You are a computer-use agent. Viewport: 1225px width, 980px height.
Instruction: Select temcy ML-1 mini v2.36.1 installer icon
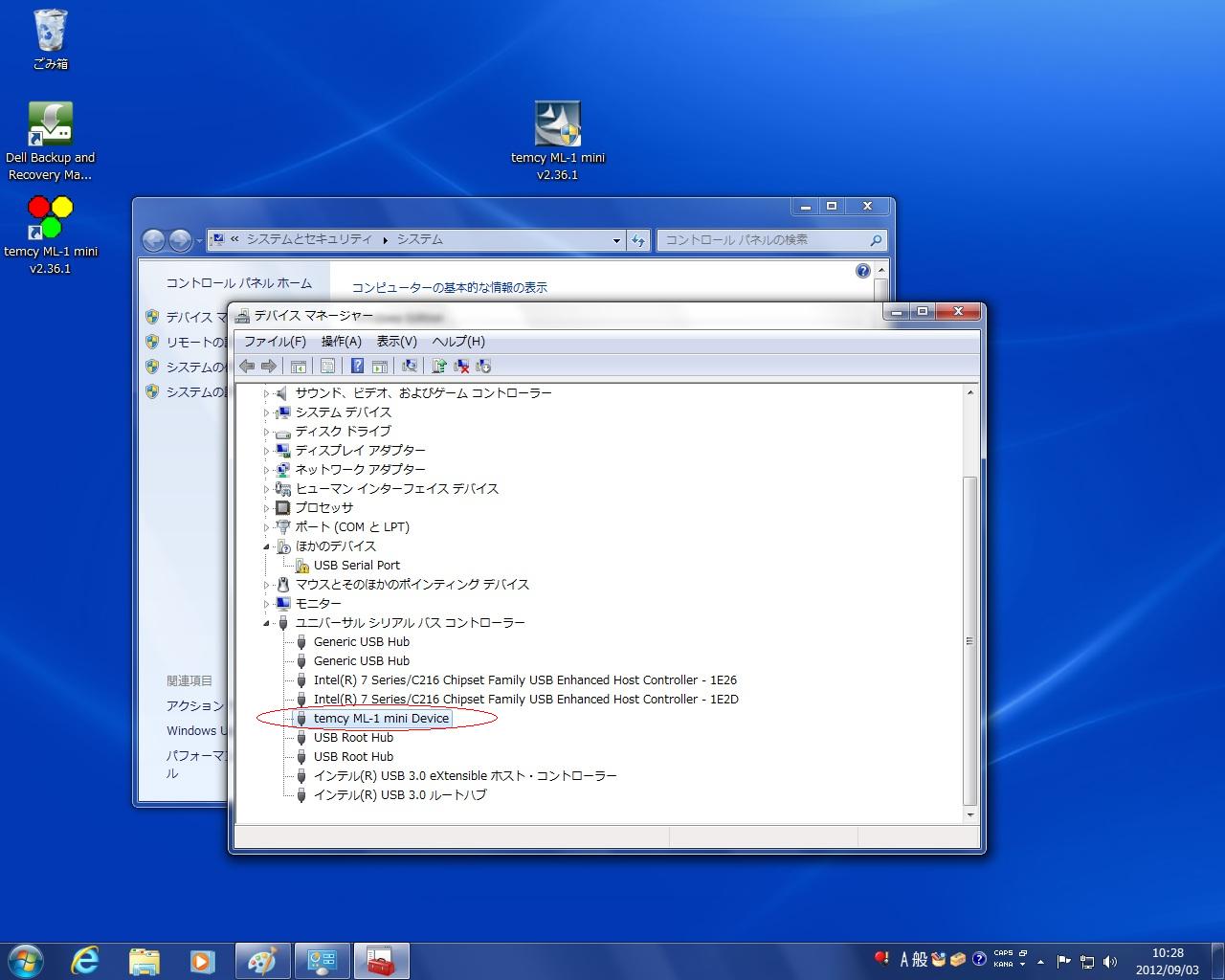[558, 142]
